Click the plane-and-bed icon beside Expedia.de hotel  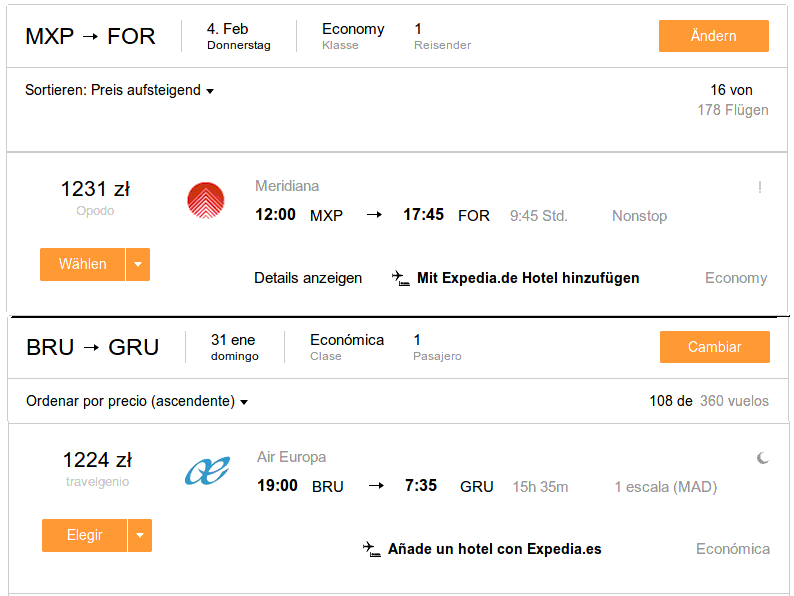tap(401, 278)
